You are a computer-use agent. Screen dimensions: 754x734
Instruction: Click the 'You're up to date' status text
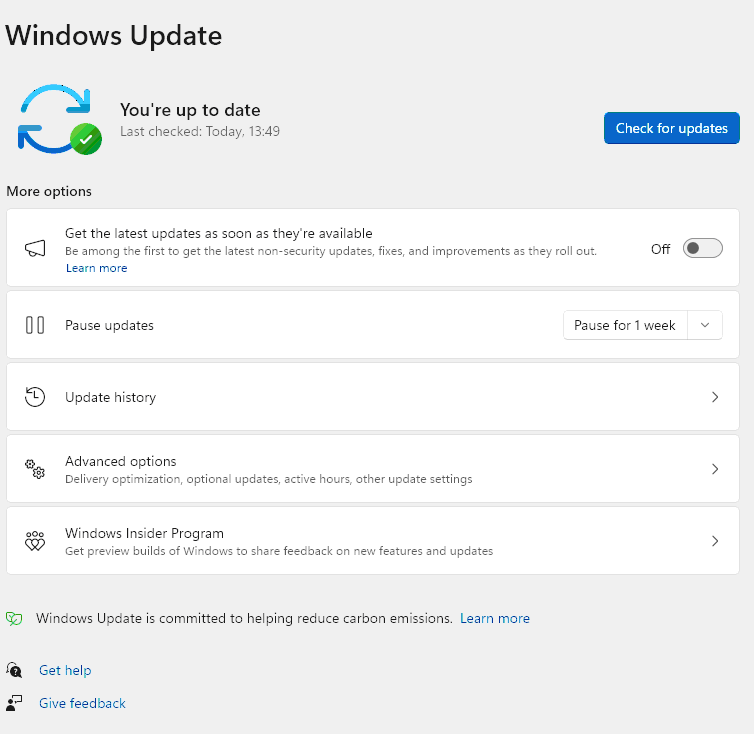pyautogui.click(x=190, y=110)
